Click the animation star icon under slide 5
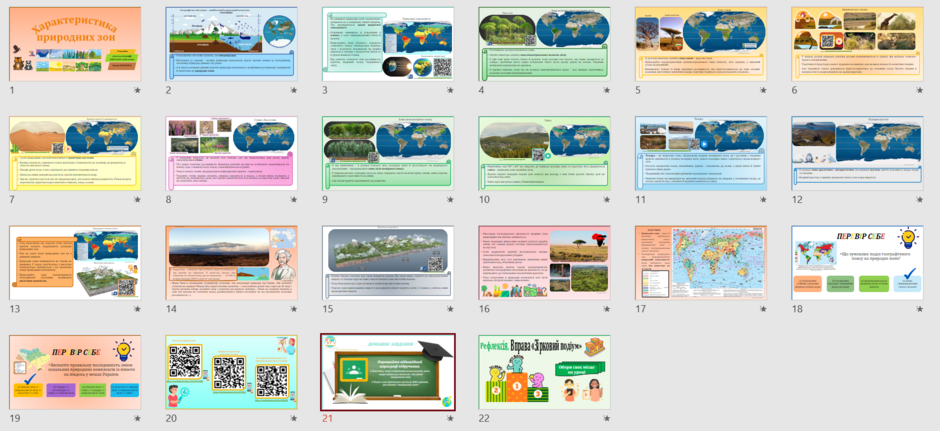940x431 pixels. click(x=763, y=91)
